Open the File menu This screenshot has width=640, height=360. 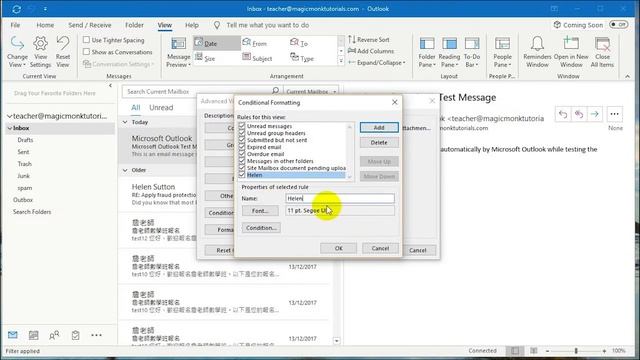click(x=15, y=25)
